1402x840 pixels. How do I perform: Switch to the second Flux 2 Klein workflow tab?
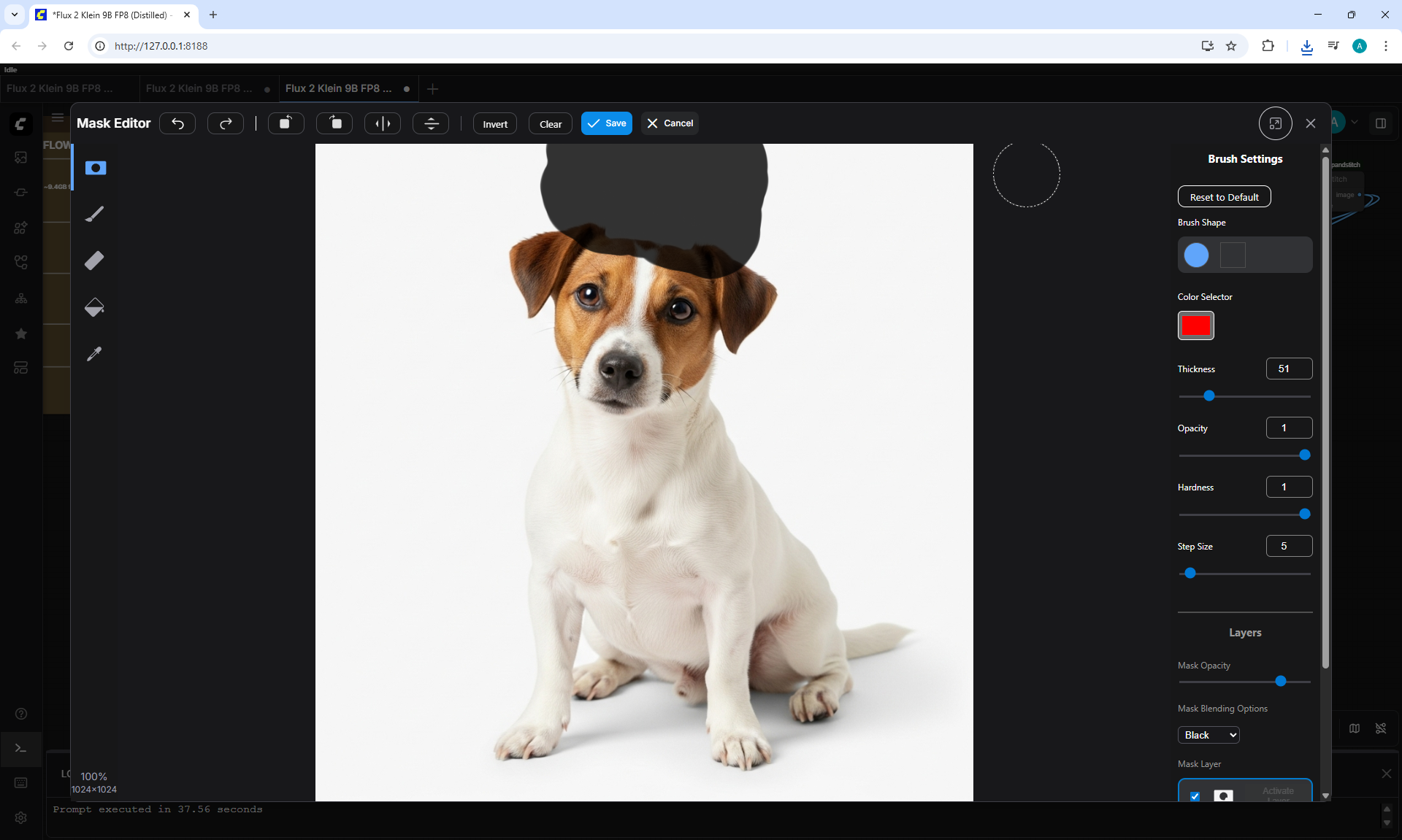pyautogui.click(x=208, y=88)
